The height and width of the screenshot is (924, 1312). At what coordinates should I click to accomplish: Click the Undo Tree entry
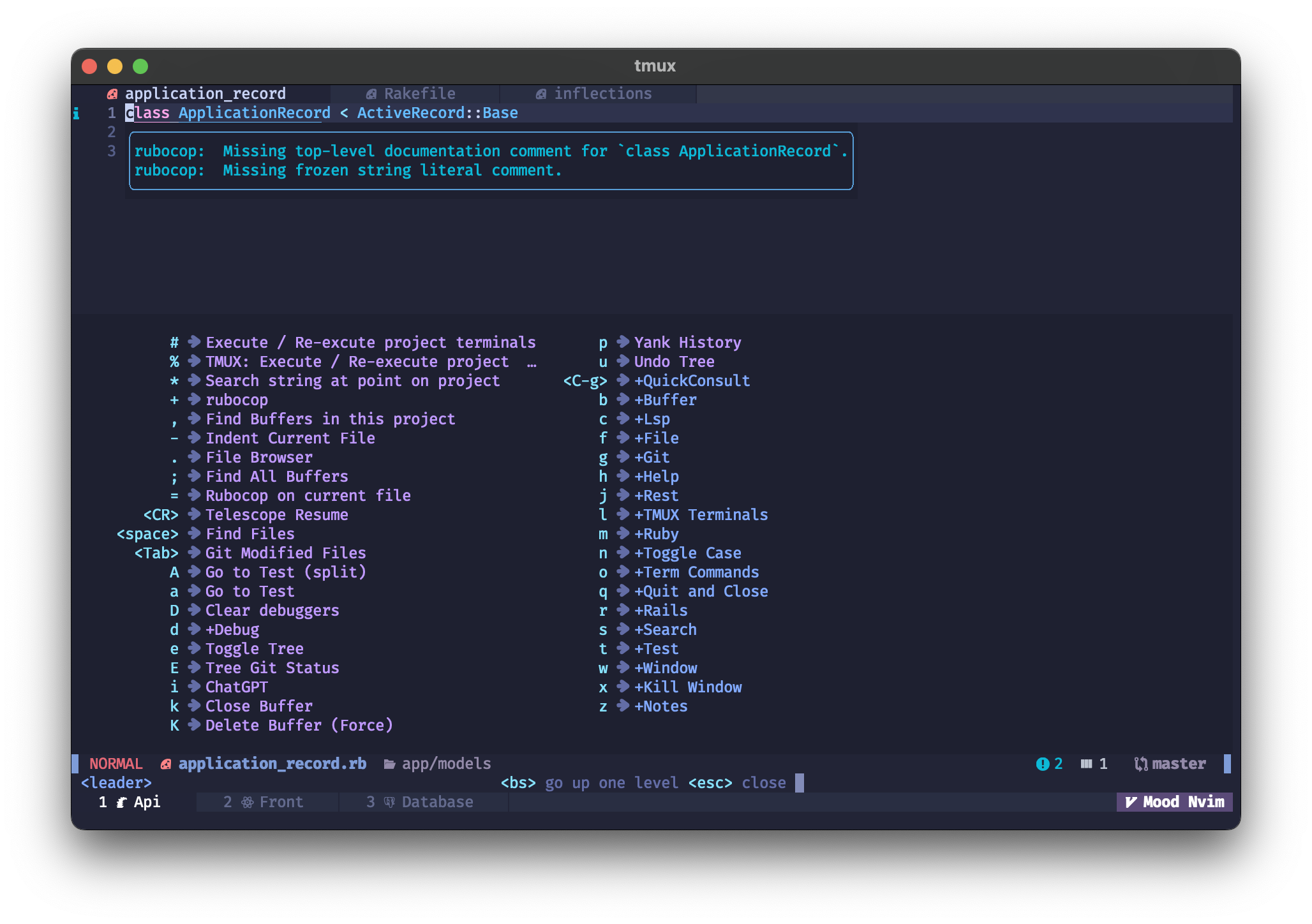tap(674, 362)
